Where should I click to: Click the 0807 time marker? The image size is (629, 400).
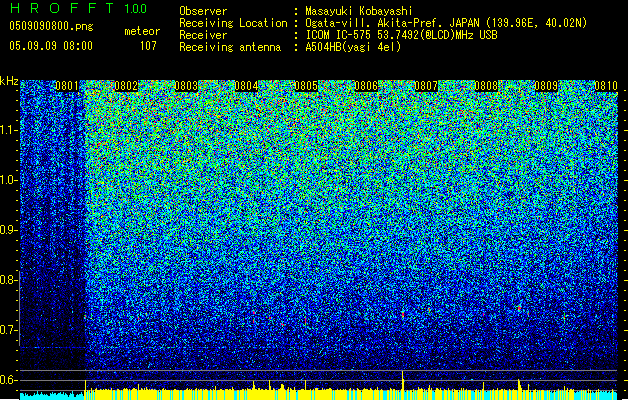coord(426,86)
